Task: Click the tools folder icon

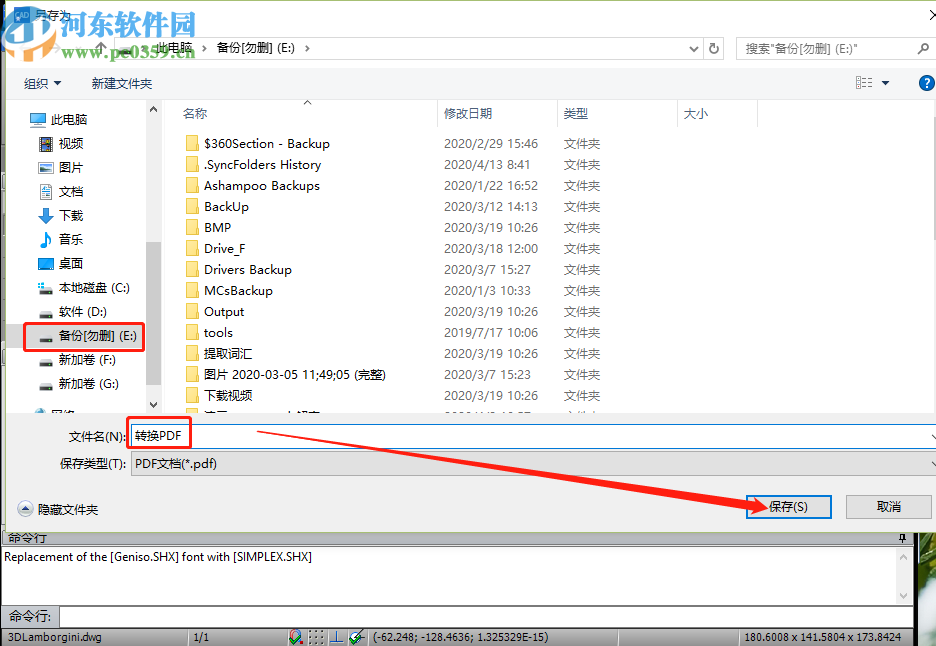Action: coord(192,333)
